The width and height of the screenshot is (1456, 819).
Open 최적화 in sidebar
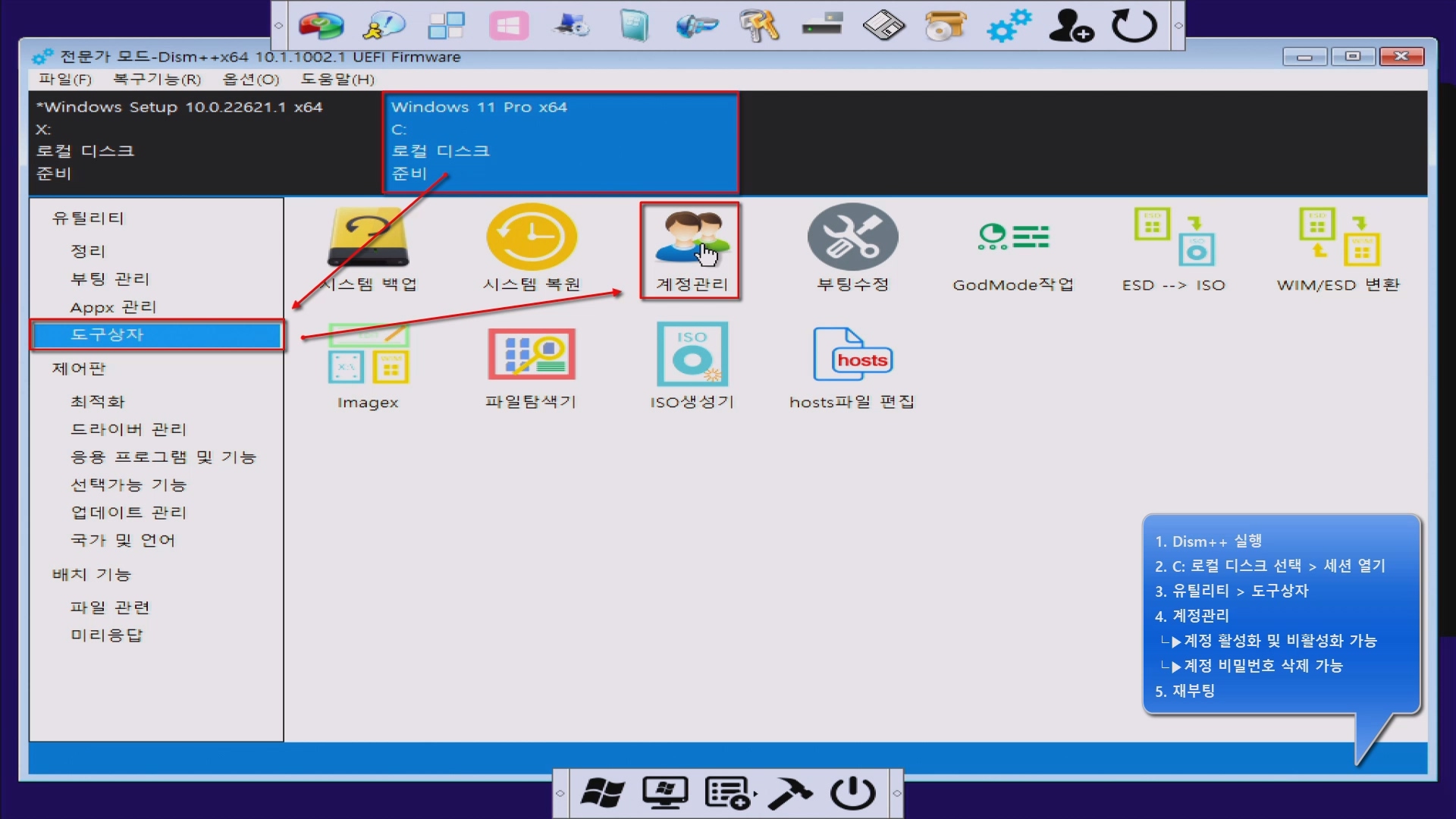97,402
